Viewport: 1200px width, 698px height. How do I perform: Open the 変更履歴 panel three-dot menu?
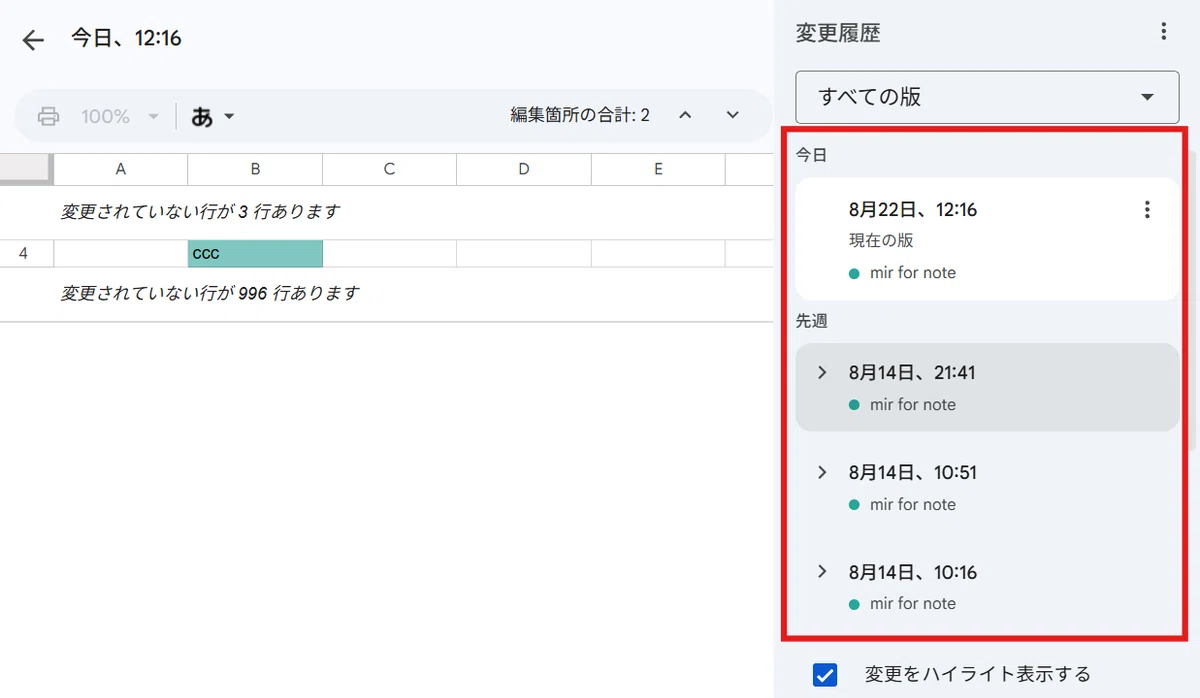[1163, 32]
